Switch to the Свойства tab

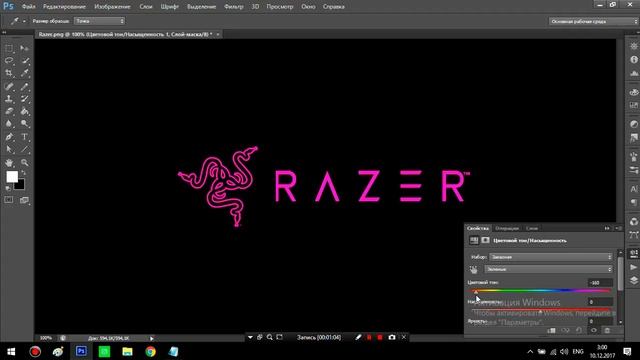coord(478,228)
